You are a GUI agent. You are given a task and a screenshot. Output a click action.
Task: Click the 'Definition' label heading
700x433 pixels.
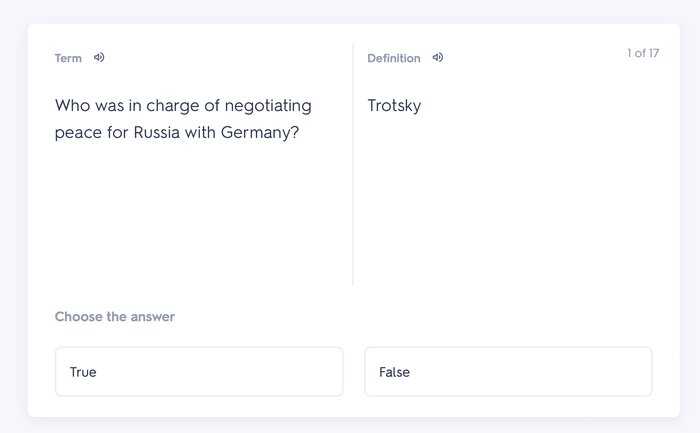pos(394,58)
